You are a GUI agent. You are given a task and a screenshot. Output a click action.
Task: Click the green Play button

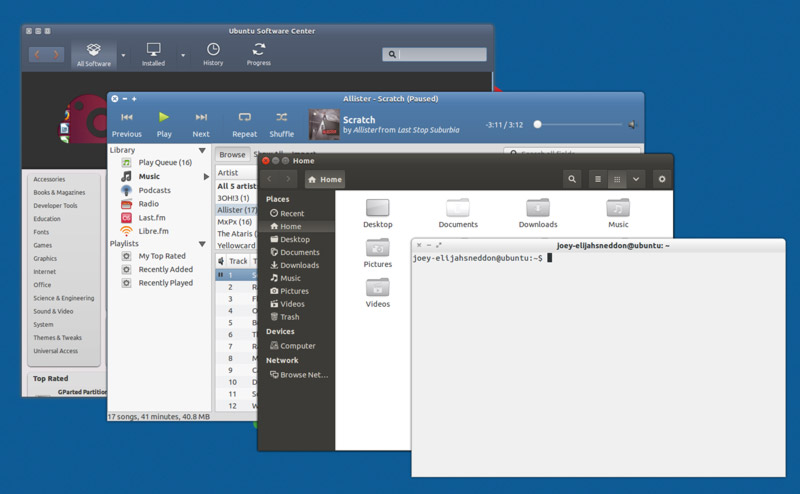[164, 124]
